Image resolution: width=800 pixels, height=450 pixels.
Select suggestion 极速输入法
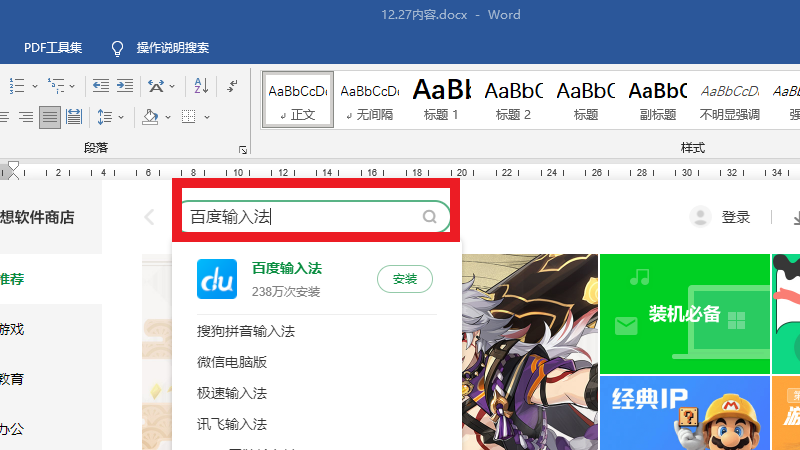[232, 393]
